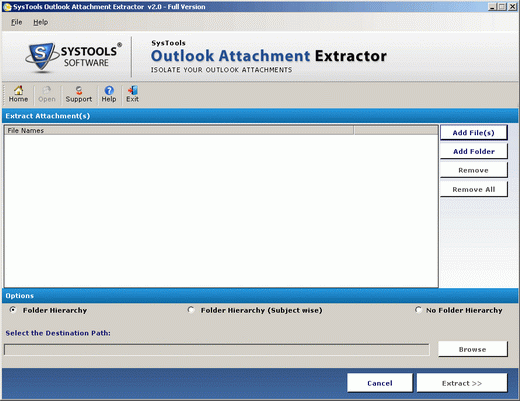Open the Help menu in the menu bar

click(x=40, y=22)
